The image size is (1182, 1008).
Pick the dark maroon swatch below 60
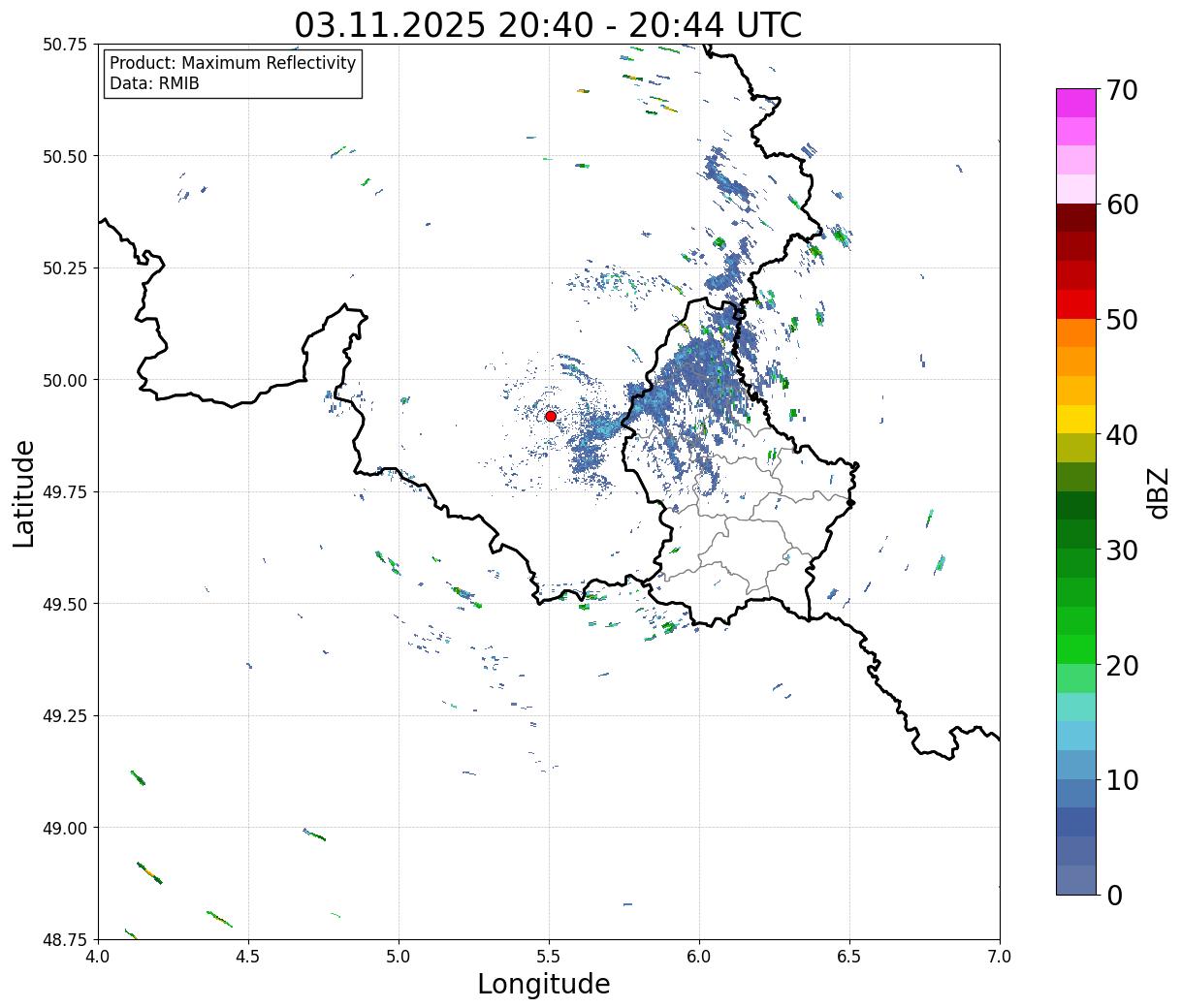click(x=1076, y=218)
